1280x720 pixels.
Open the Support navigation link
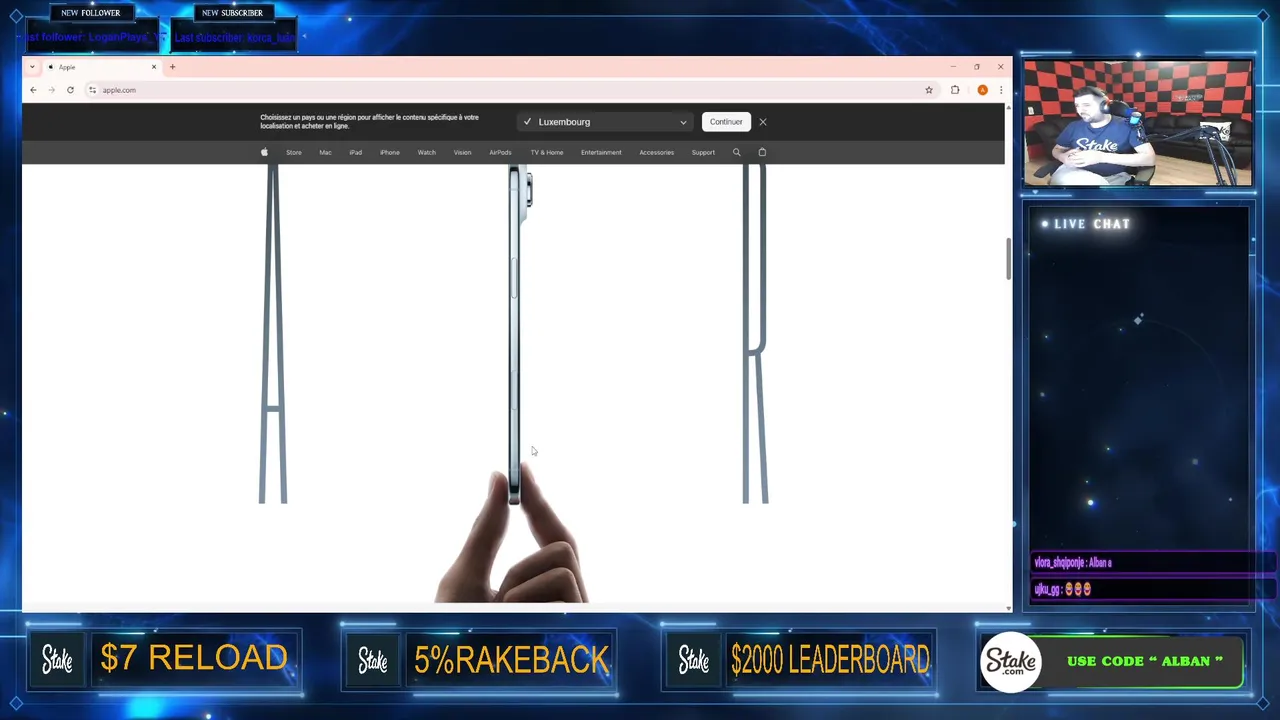point(703,153)
